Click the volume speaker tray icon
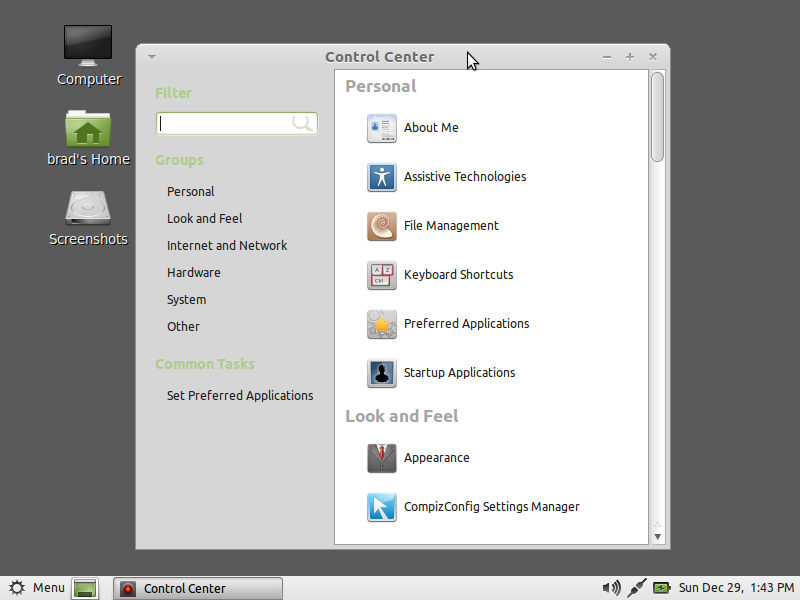800x600 pixels. pos(611,588)
